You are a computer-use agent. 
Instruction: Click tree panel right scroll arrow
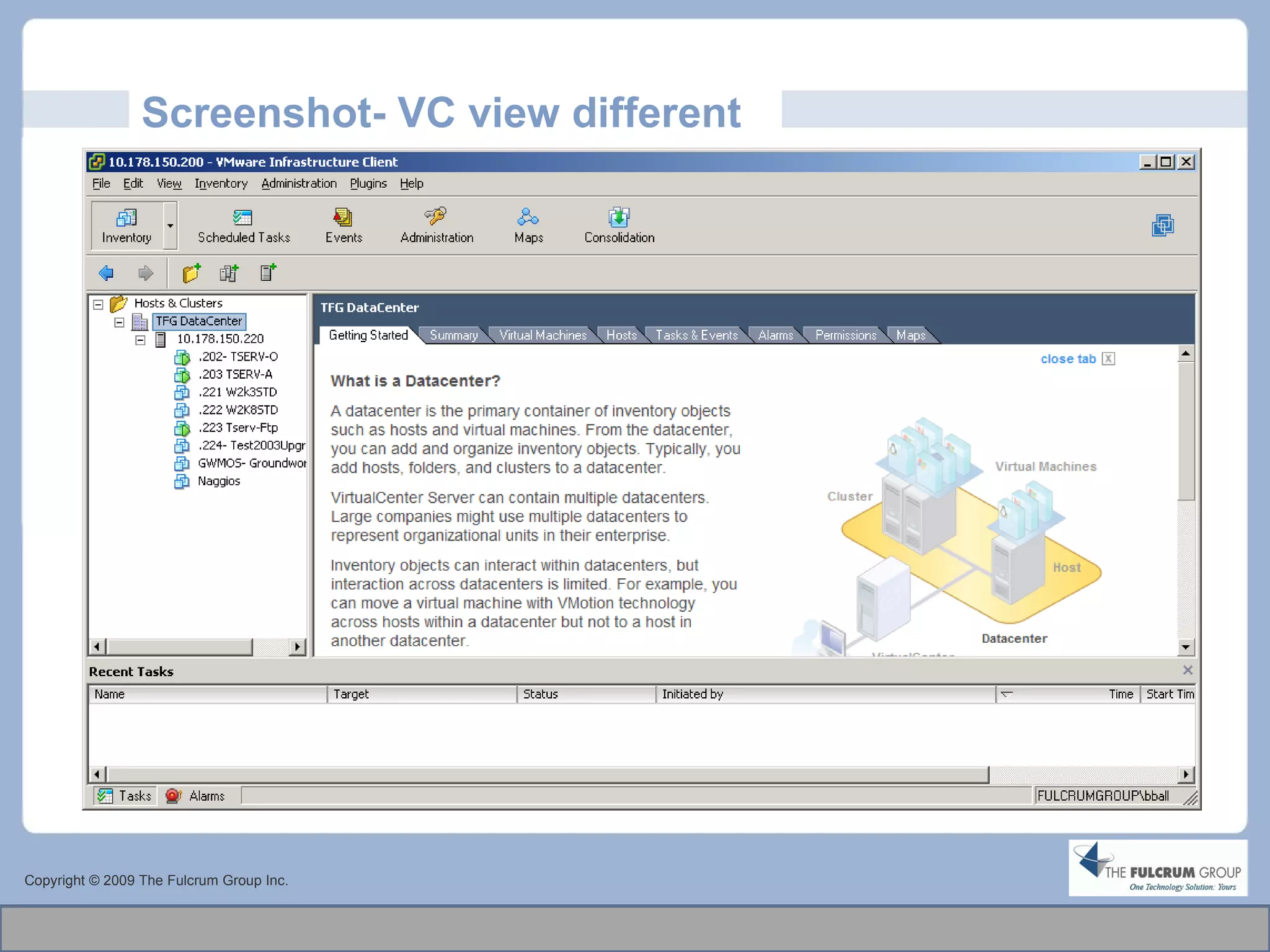pos(297,647)
